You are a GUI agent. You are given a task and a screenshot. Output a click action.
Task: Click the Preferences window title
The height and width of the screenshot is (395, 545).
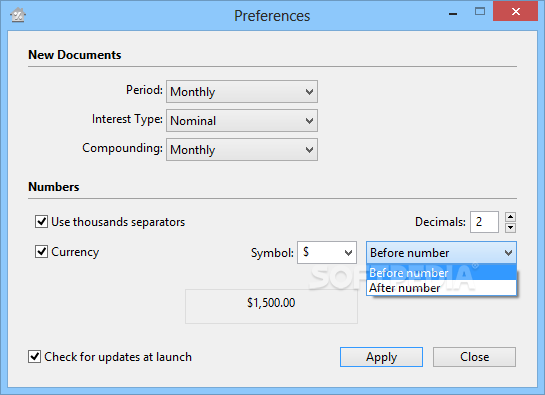[272, 16]
